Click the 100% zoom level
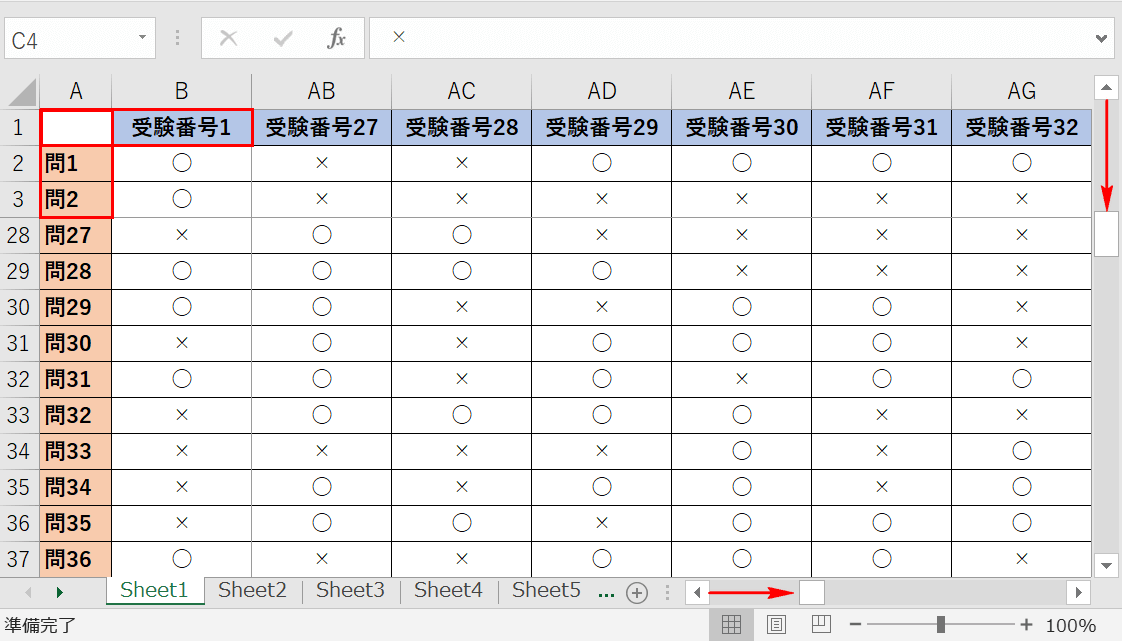The width and height of the screenshot is (1122, 641). coord(1071,626)
